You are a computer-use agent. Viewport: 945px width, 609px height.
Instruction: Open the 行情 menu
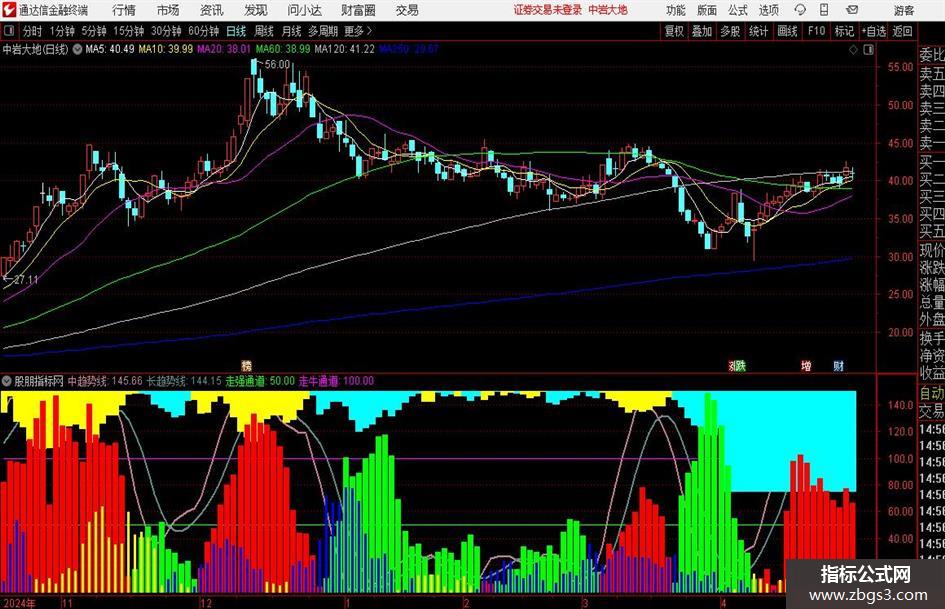pos(124,10)
